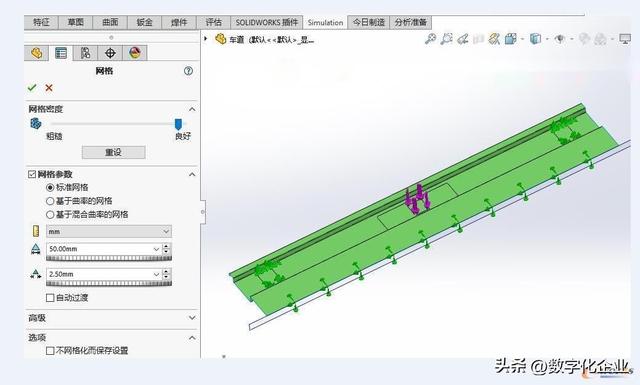Screen dimensions: 640x385
Task: Click the Previous View icon
Action: point(462,39)
